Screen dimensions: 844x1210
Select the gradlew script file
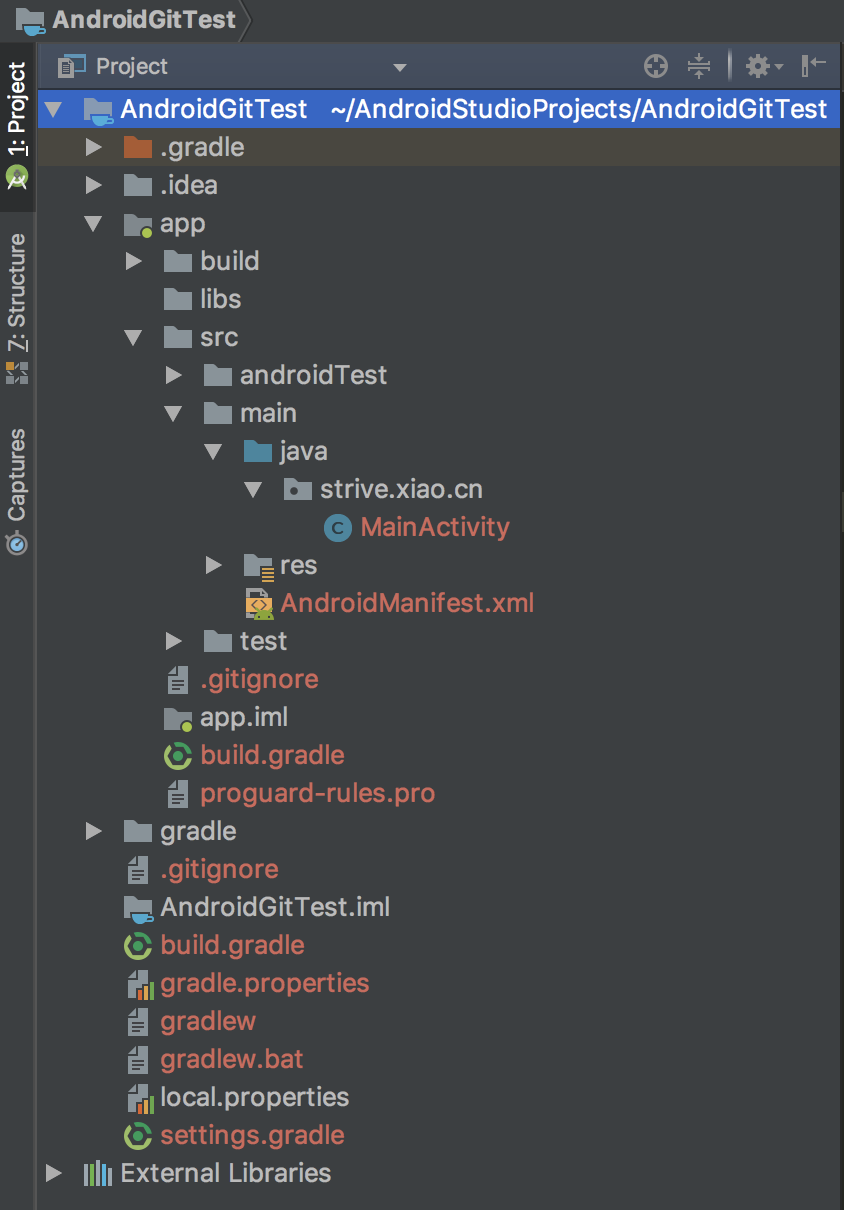[208, 1022]
